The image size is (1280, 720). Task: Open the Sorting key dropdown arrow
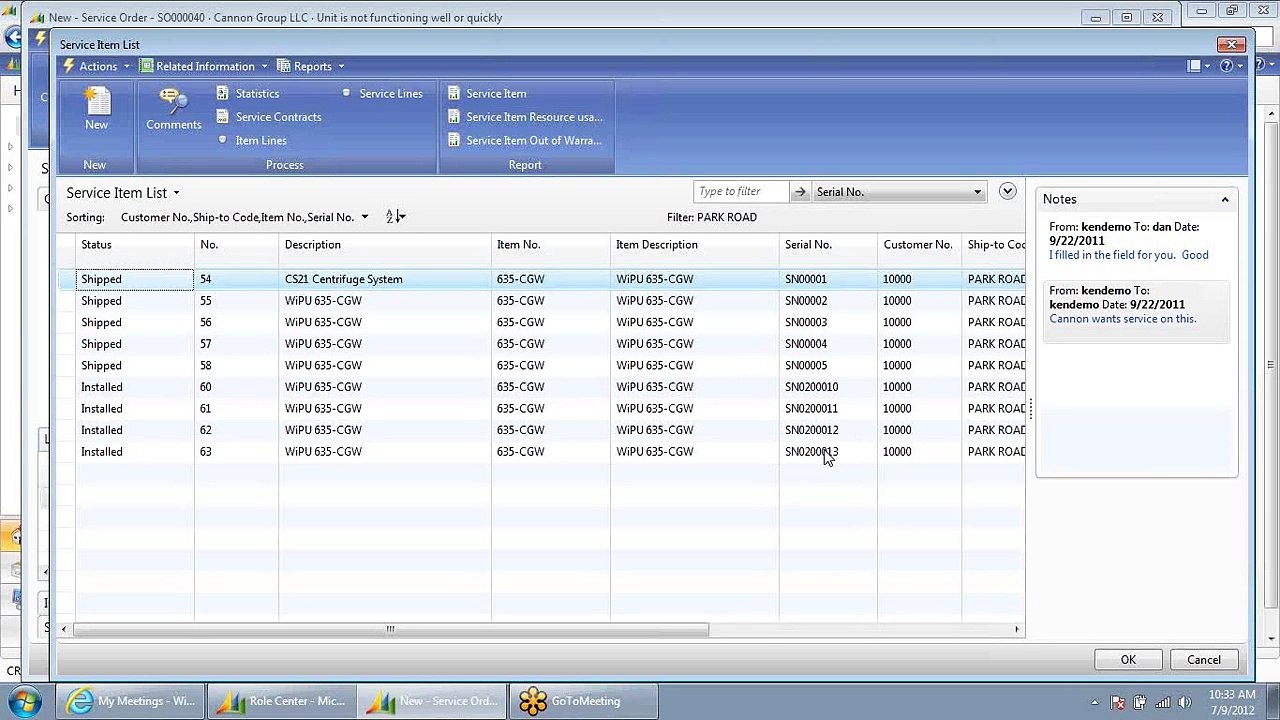click(364, 217)
